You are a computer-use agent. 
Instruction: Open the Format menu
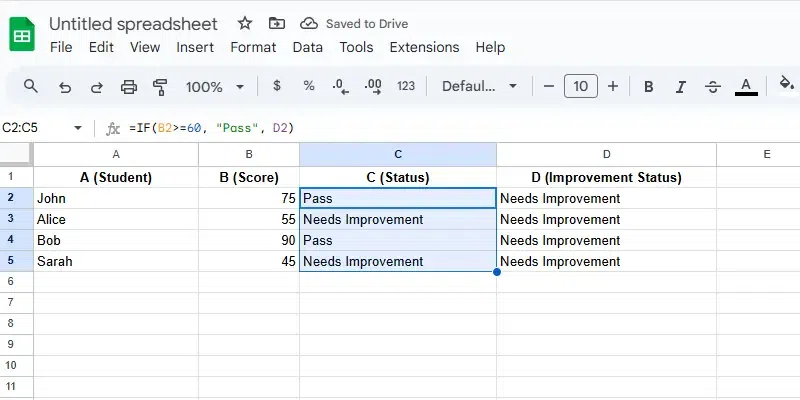[253, 47]
